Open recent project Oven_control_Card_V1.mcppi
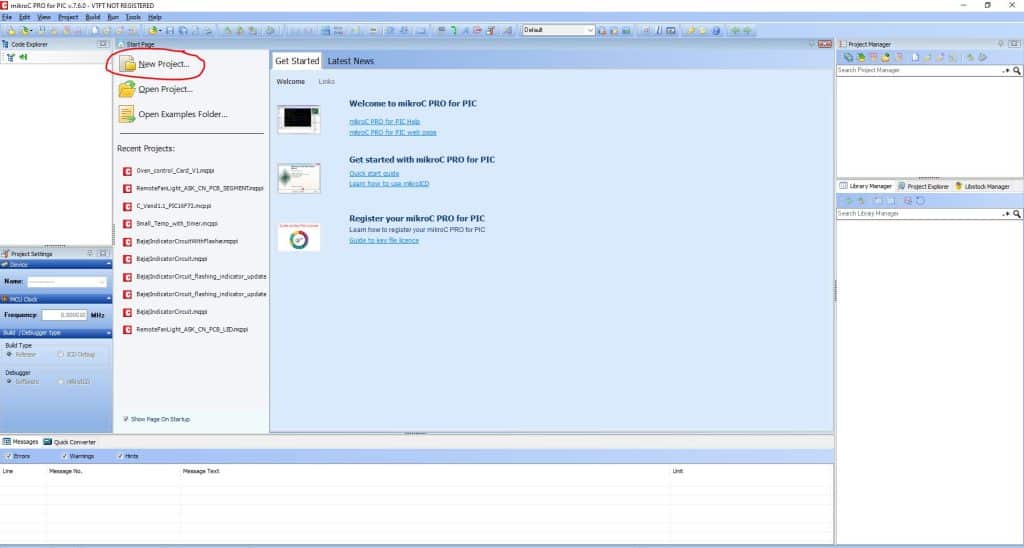1024x548 pixels. coord(175,170)
